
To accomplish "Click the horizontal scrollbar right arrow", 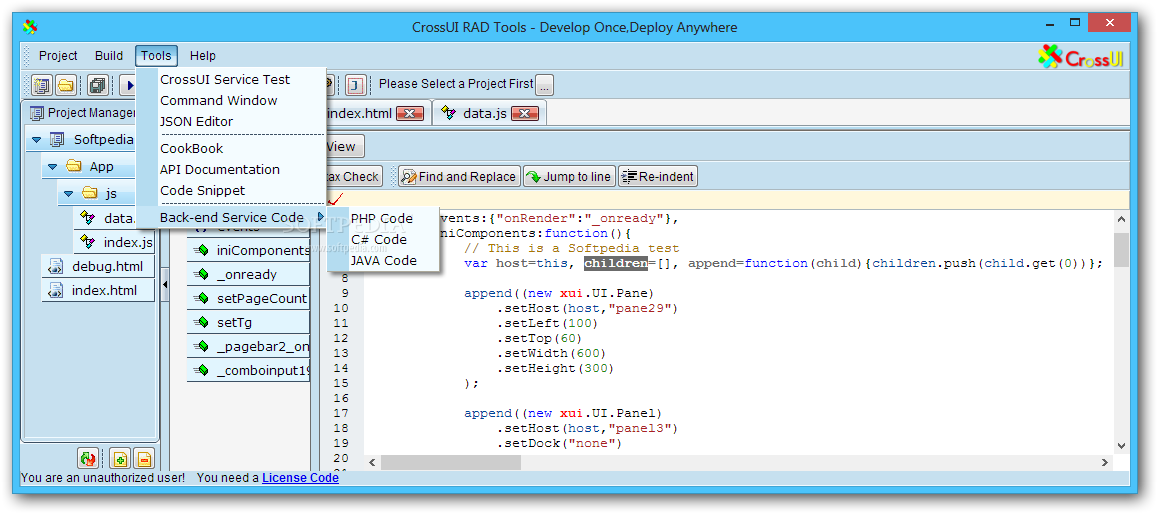I will coord(1106,462).
